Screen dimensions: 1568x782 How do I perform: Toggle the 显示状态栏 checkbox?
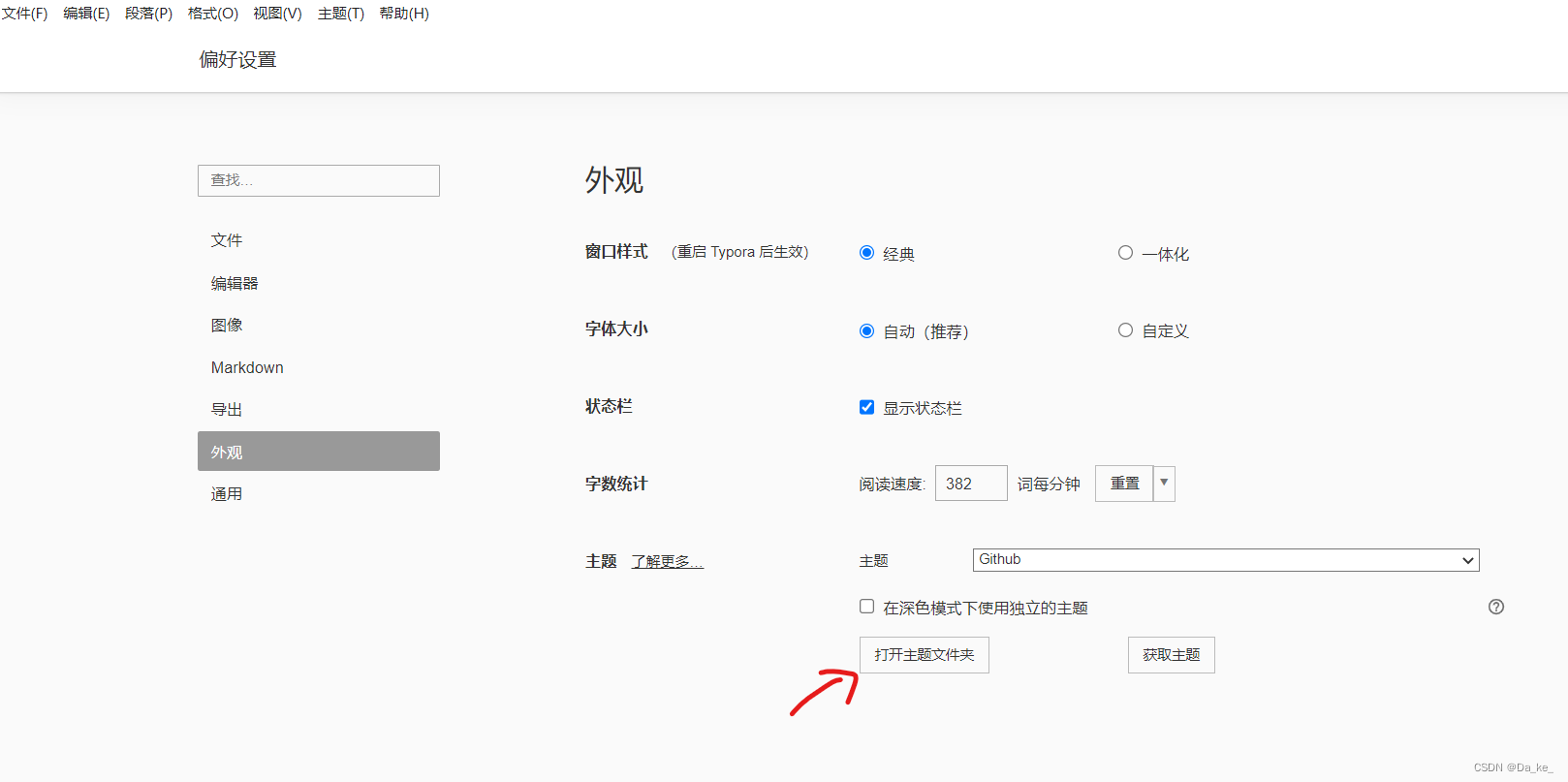866,407
